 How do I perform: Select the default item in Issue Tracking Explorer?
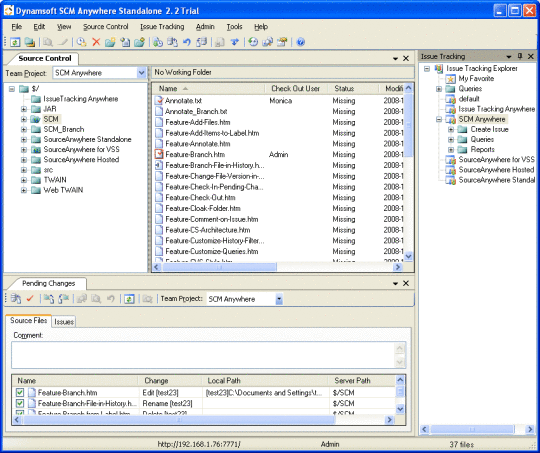click(469, 99)
